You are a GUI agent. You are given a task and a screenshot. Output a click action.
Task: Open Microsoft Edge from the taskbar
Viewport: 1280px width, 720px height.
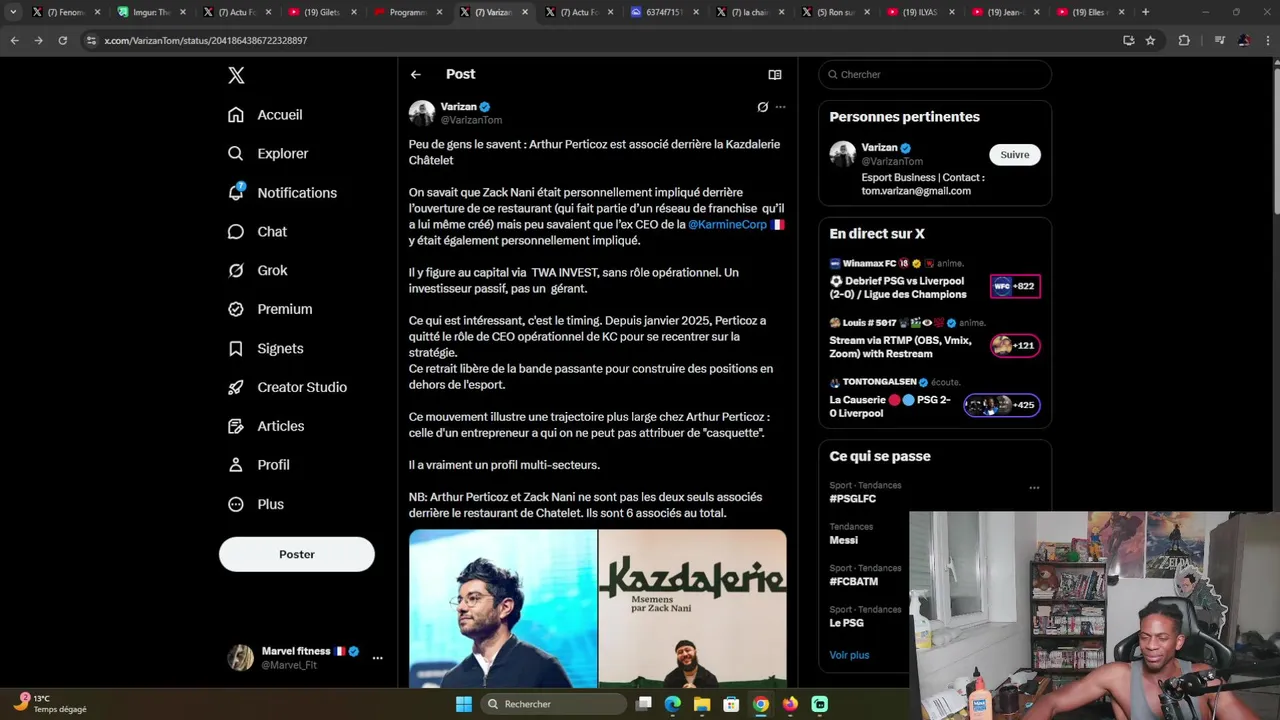[x=673, y=704]
